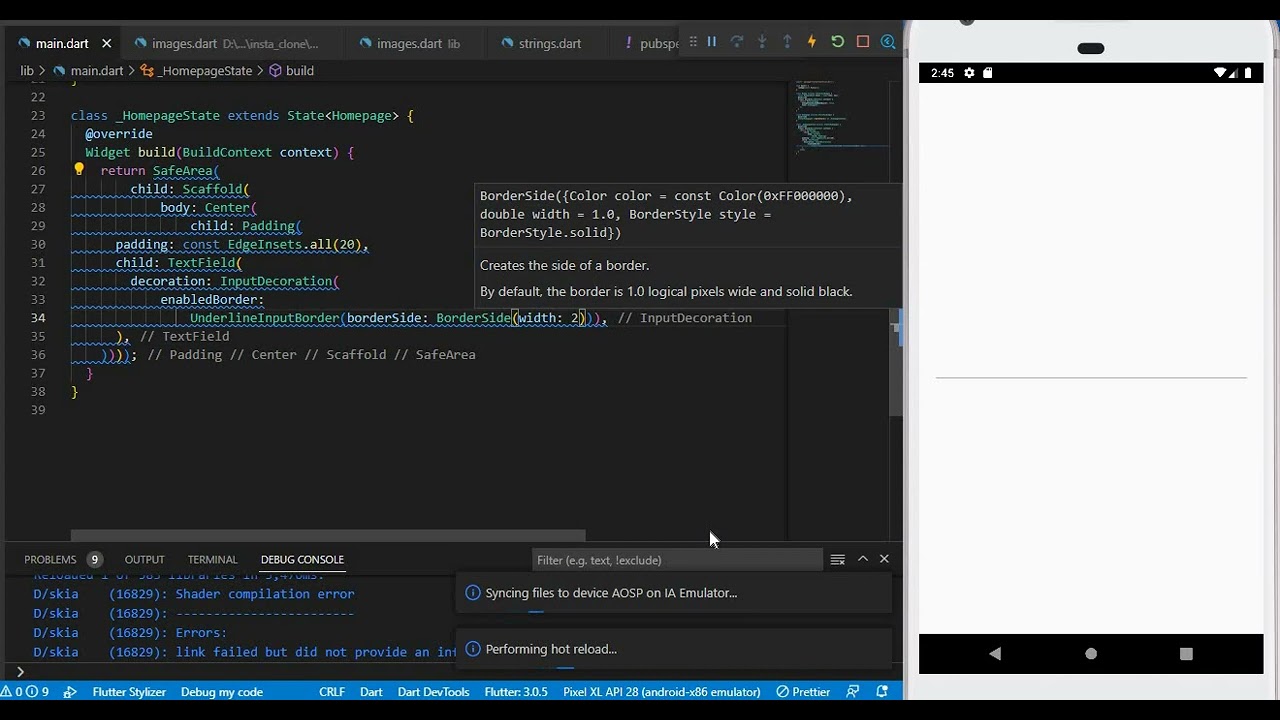Tap Android home button on emulator
The image size is (1280, 720).
[x=1091, y=653]
